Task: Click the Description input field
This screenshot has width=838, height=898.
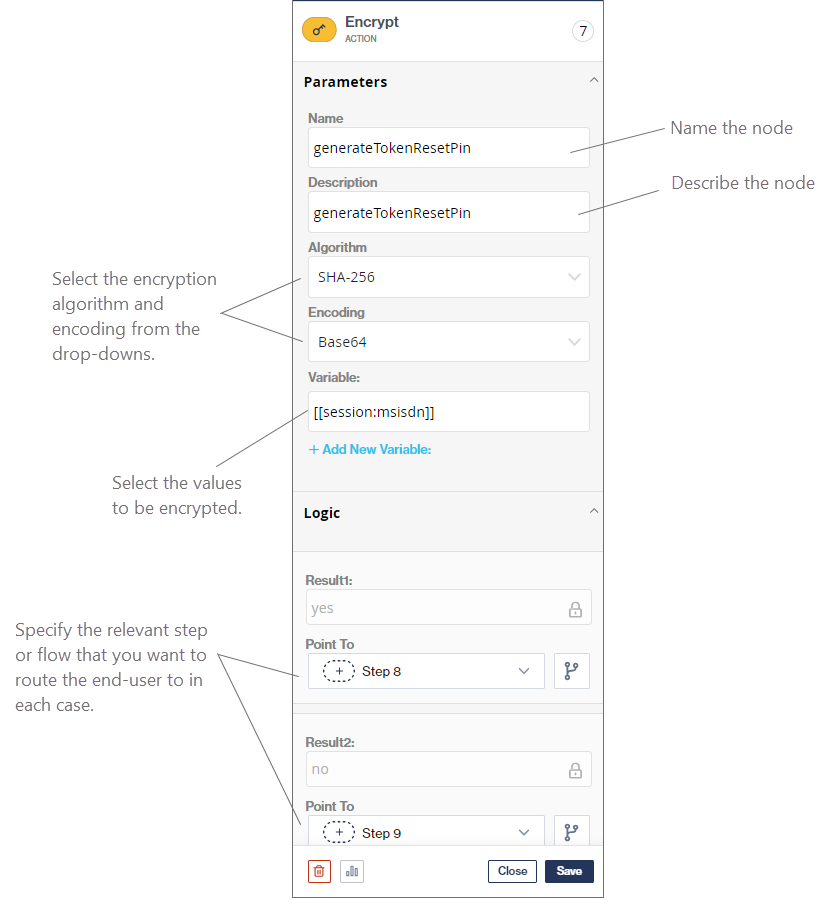Action: tap(448, 212)
